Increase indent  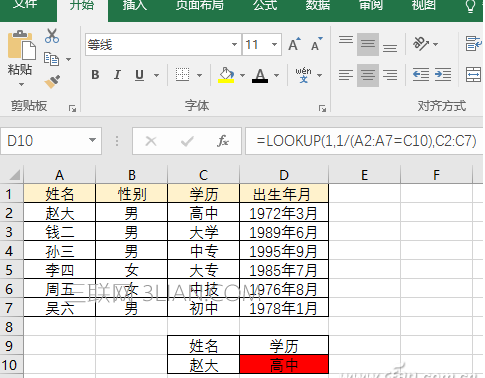click(x=443, y=75)
